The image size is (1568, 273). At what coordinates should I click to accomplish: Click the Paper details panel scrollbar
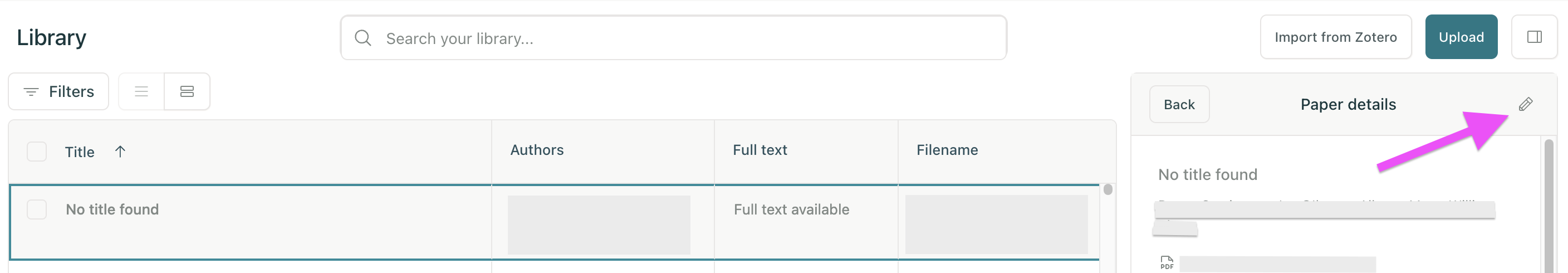tap(1549, 206)
